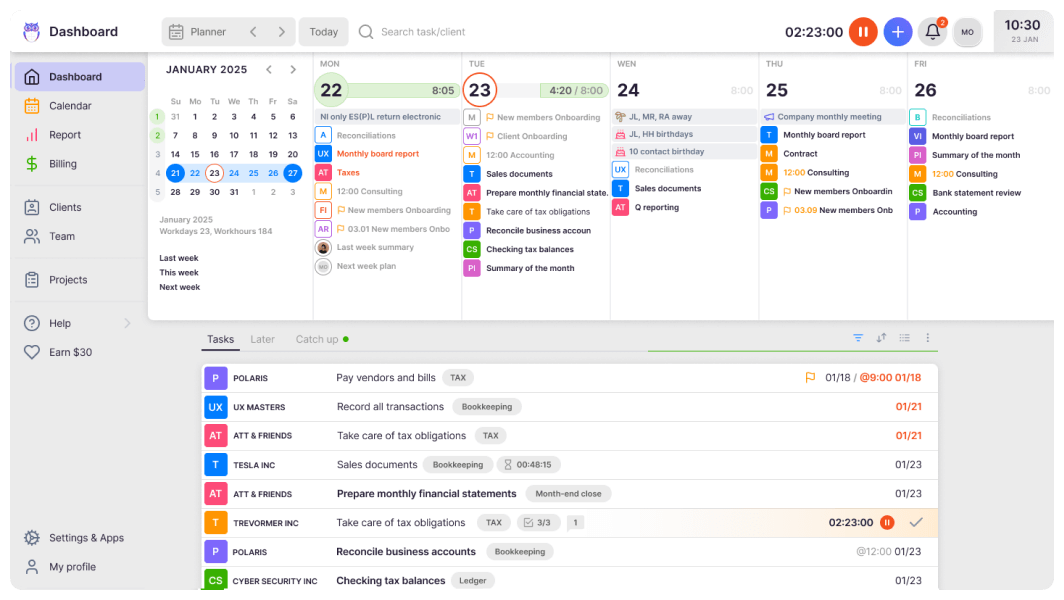This screenshot has width=1064, height=600.
Task: Switch to the Later tab
Action: 262,339
